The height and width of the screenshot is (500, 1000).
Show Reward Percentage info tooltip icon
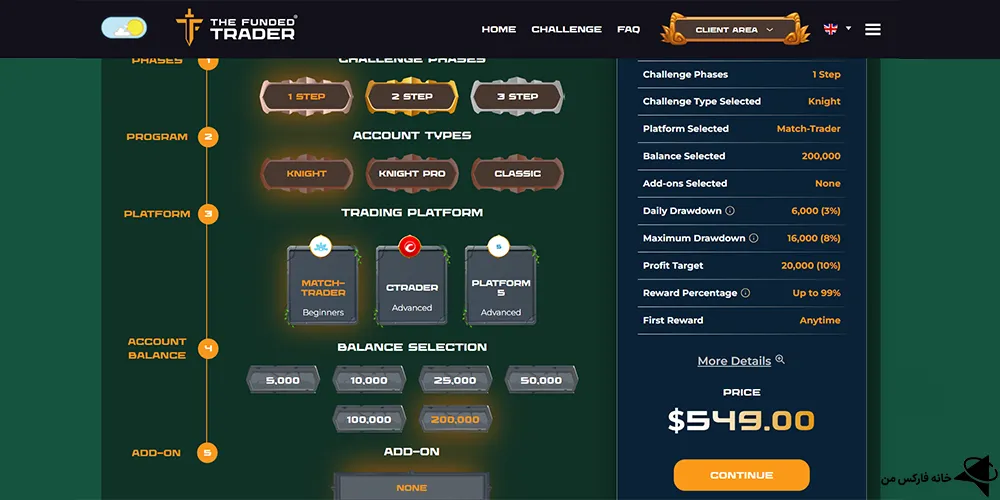[746, 293]
